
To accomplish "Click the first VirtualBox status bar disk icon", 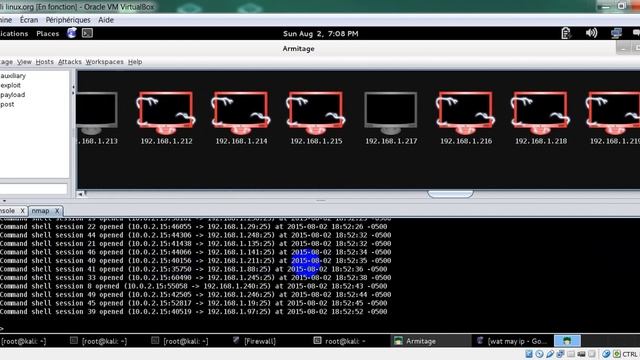I will click(529, 354).
